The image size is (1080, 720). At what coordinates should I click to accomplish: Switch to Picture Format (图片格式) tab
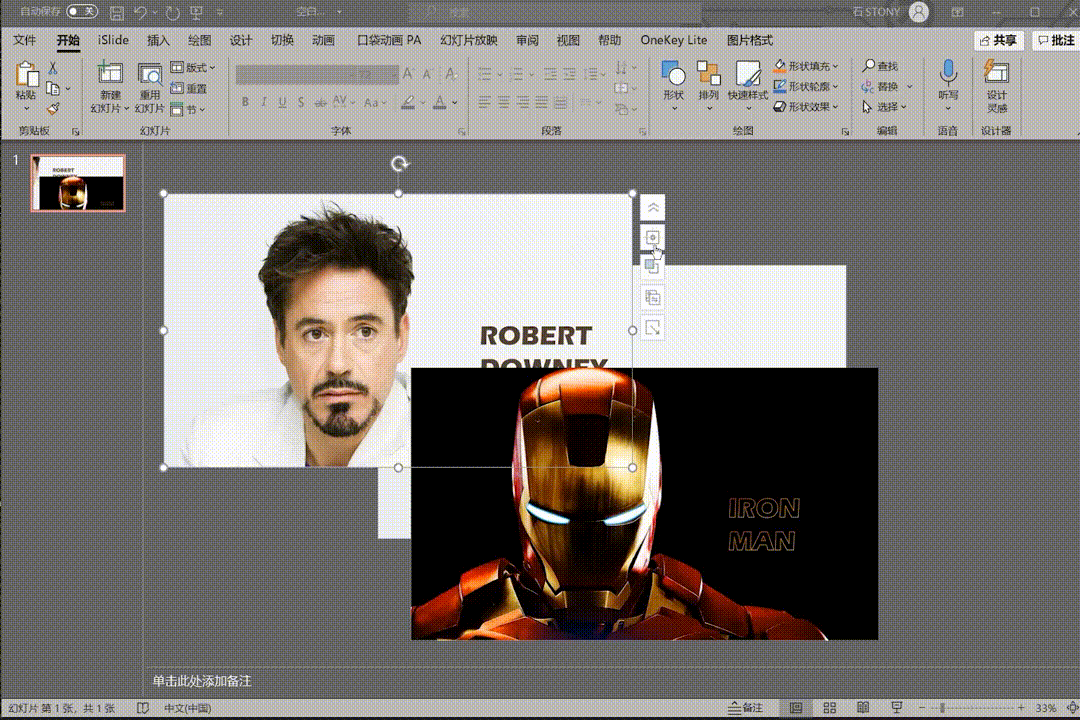click(750, 40)
